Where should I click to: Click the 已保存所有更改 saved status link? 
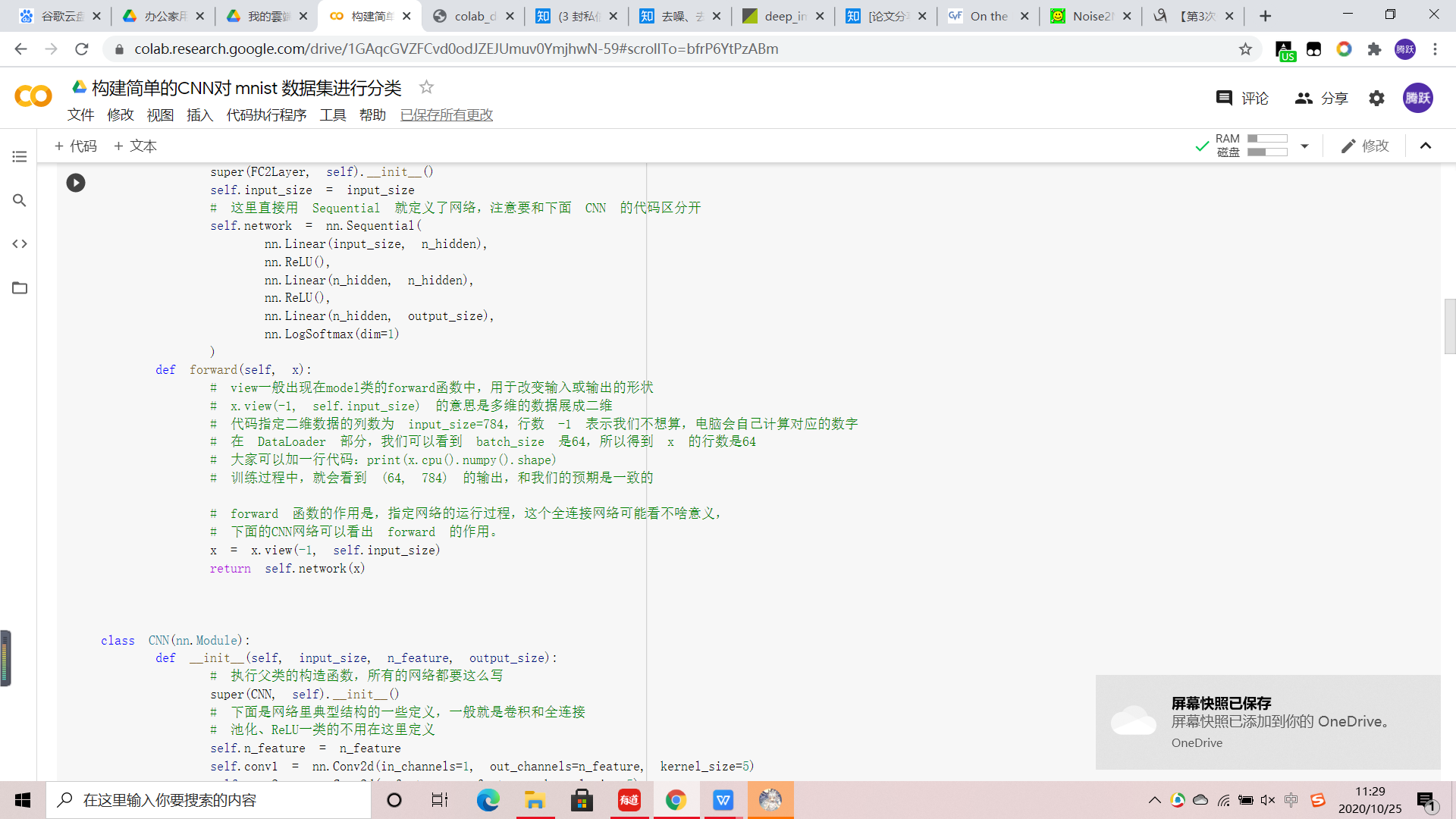point(447,115)
